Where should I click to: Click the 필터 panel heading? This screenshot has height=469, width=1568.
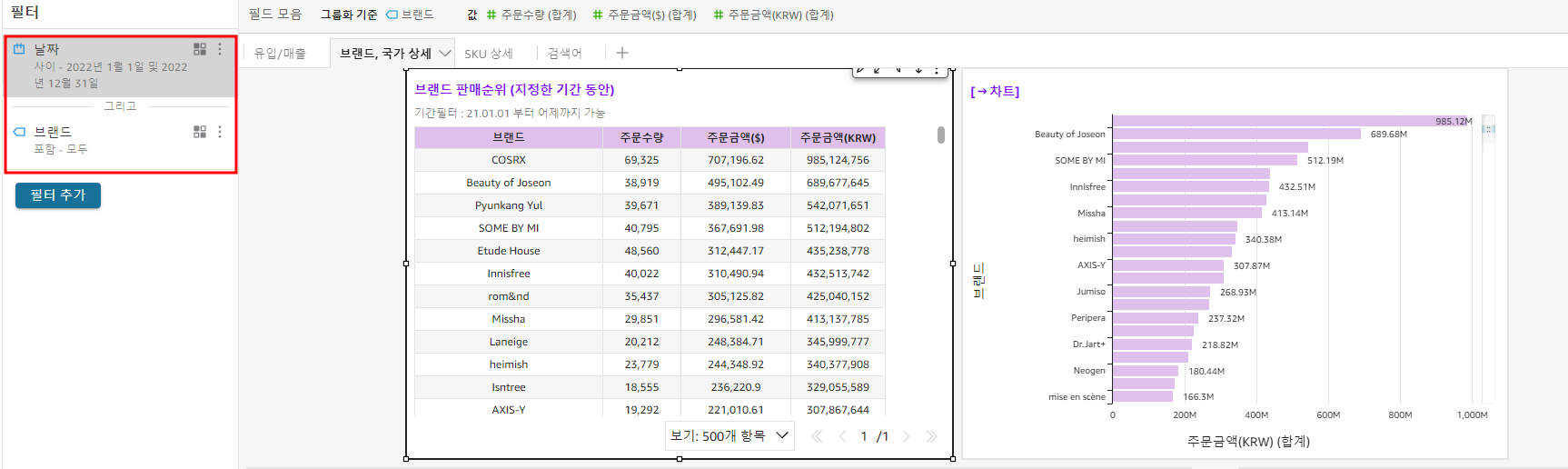click(25, 13)
